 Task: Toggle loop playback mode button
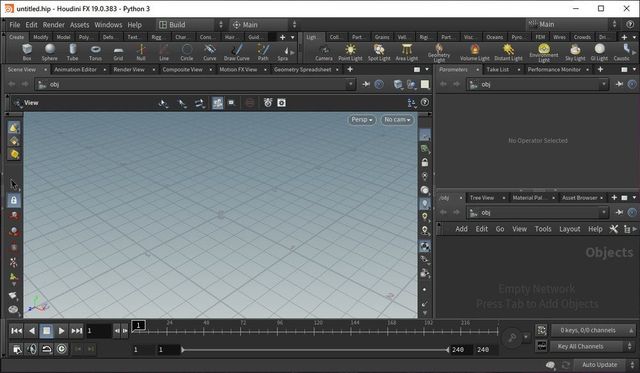point(47,349)
